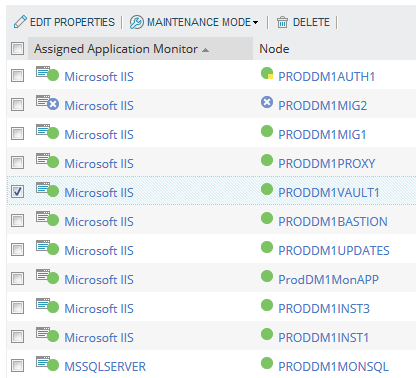Open the MSSQLSERVER application monitor link

coord(105,367)
